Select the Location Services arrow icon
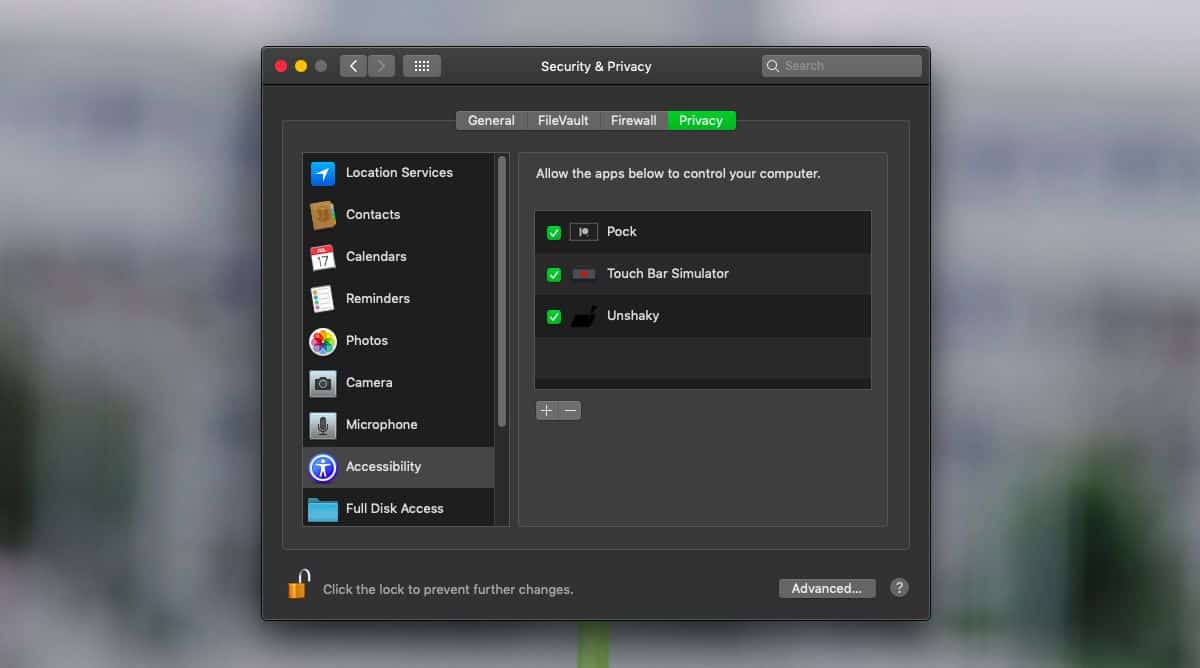1200x668 pixels. (322, 174)
